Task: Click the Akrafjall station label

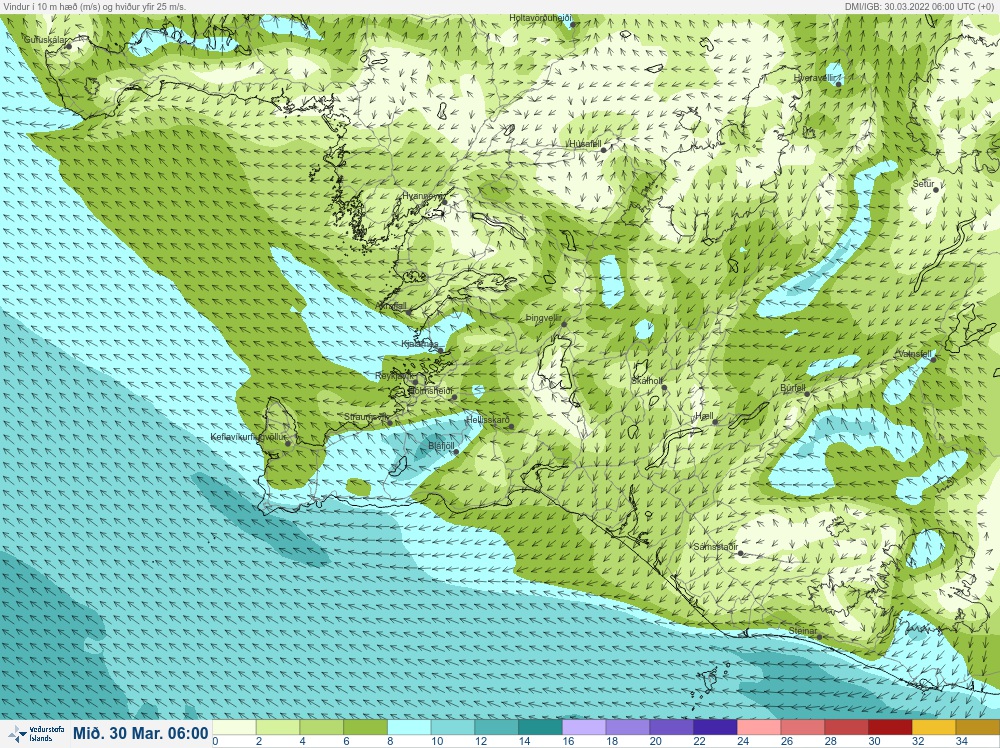Action: [392, 306]
